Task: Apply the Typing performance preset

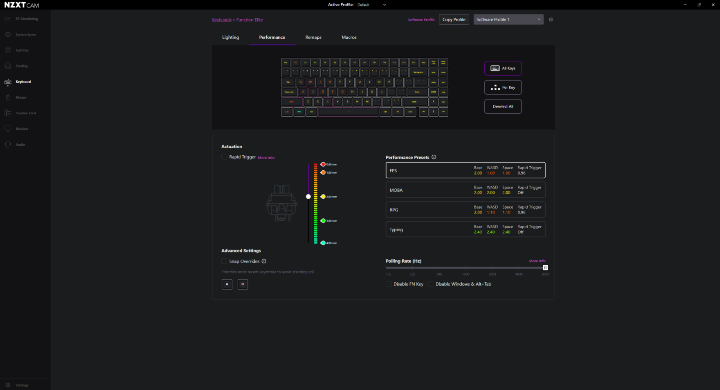Action: [x=466, y=229]
